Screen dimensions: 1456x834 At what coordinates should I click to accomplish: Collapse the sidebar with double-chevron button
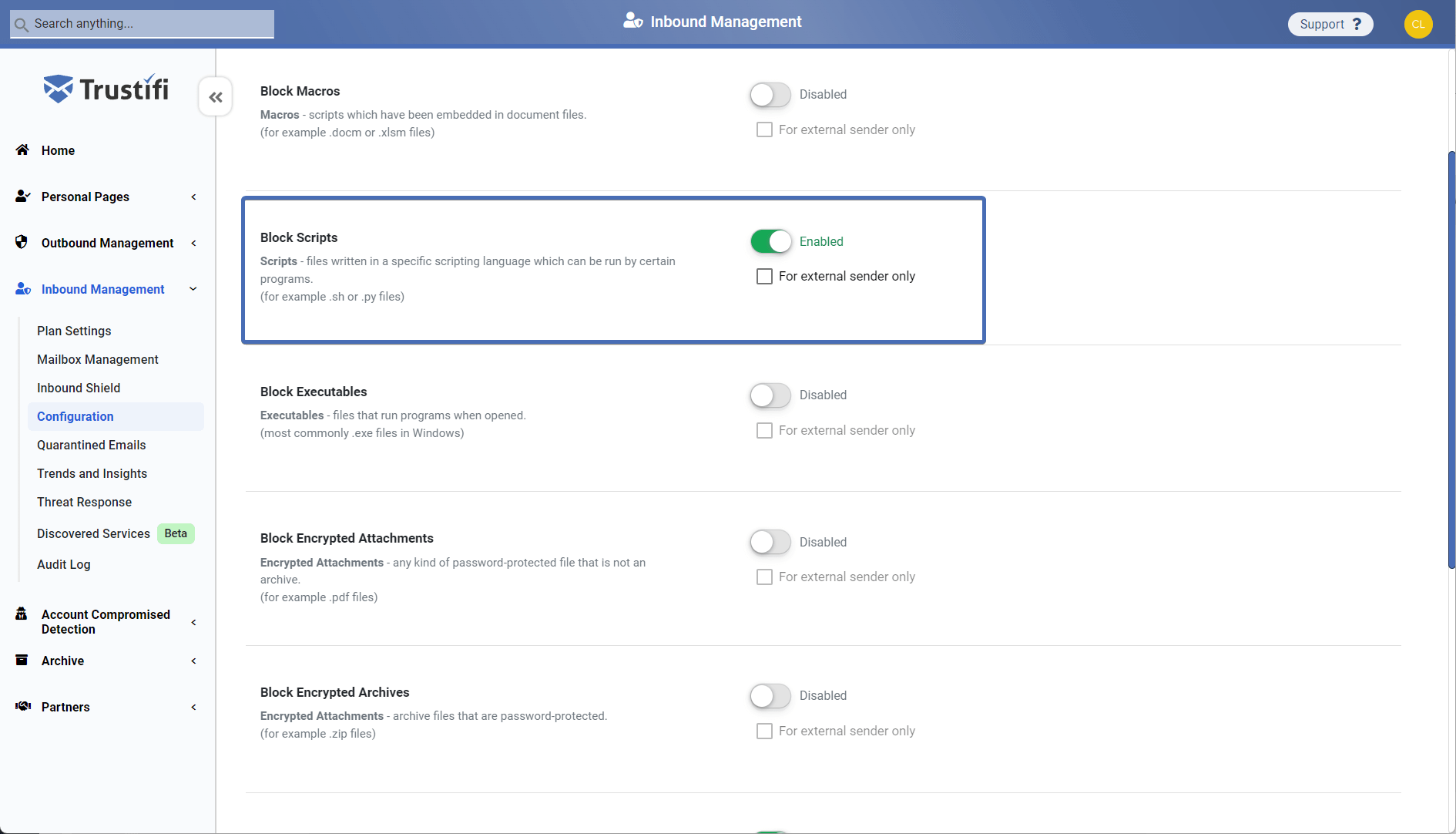[x=216, y=97]
